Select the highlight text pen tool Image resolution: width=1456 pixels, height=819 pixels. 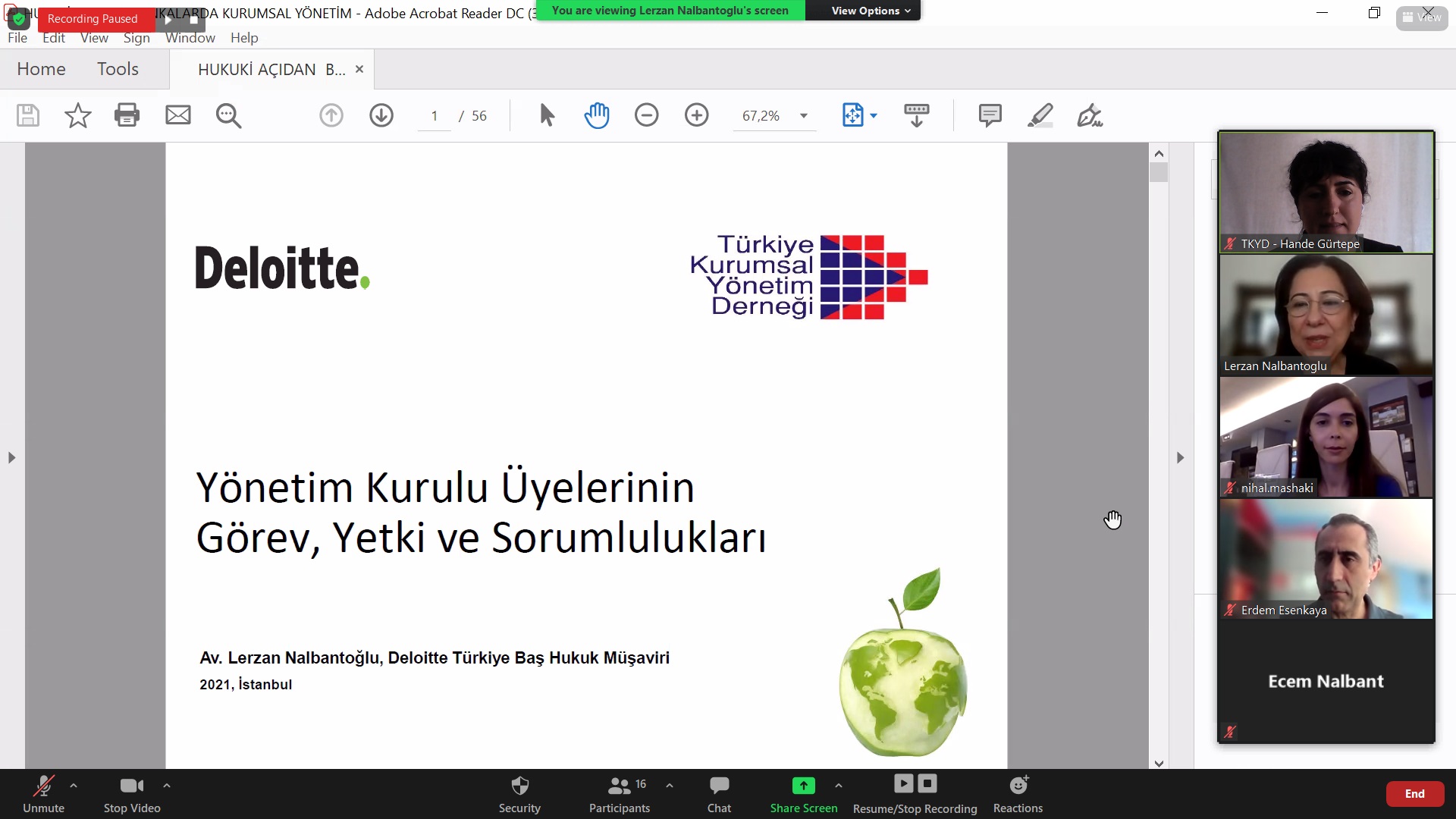point(1040,115)
